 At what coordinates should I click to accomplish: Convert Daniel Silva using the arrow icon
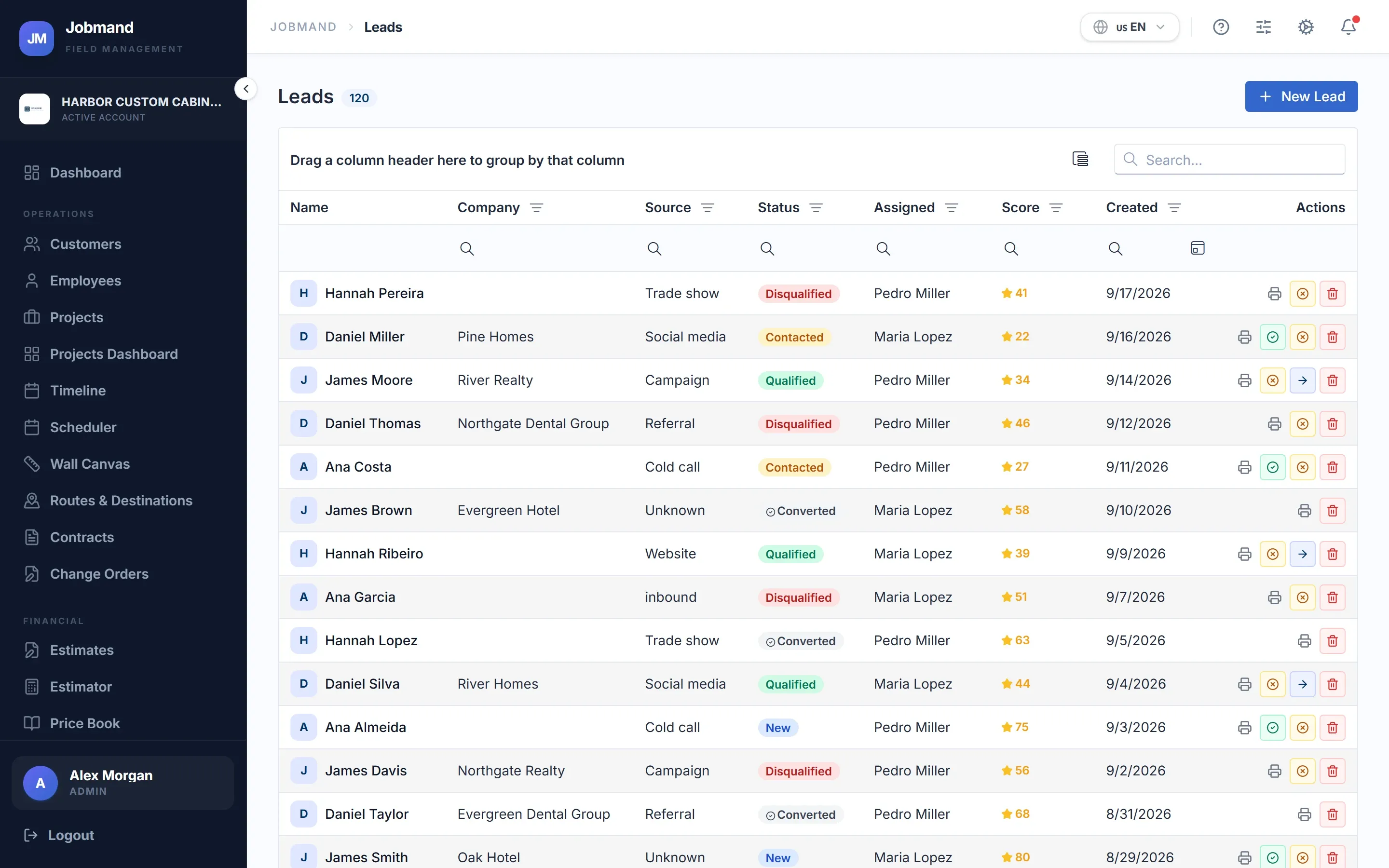[1302, 684]
